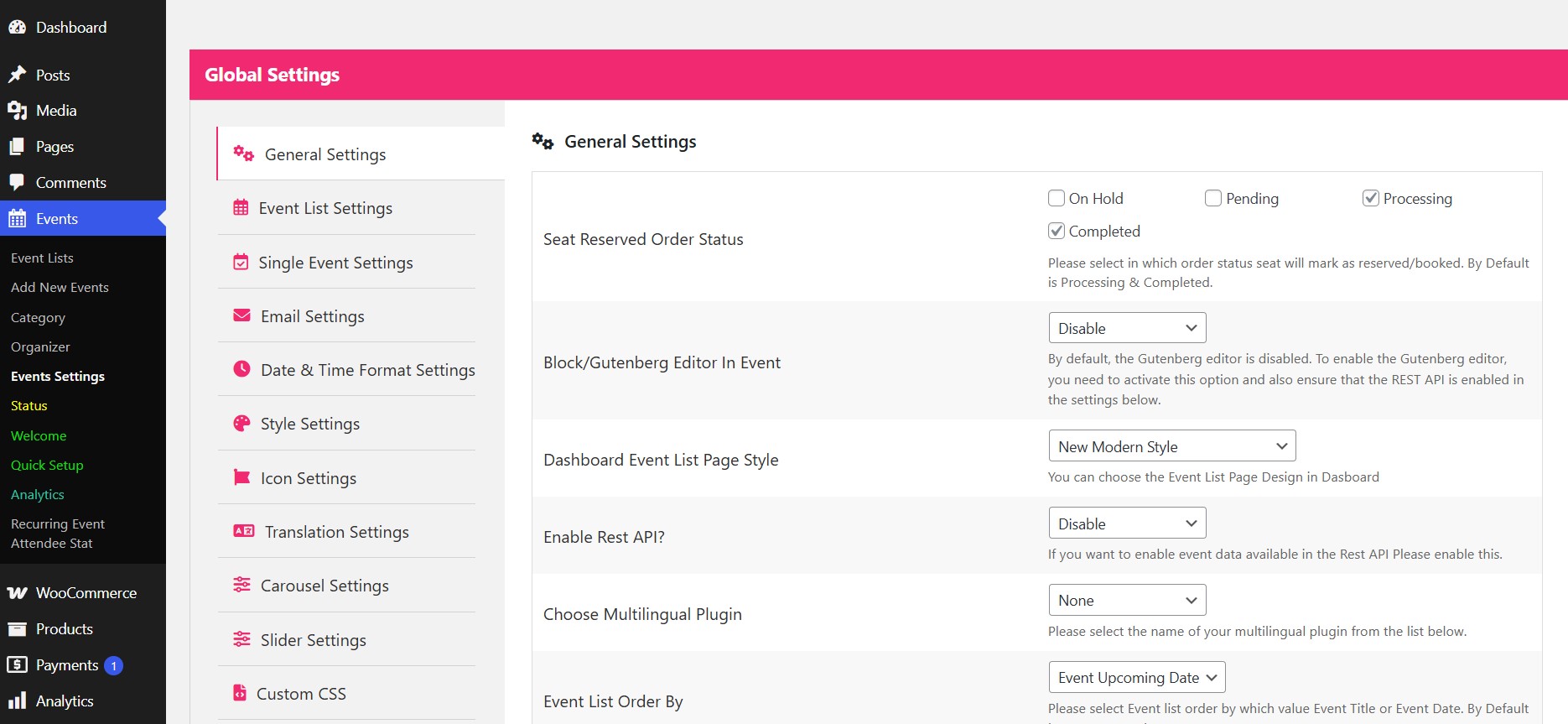Viewport: 1568px width, 724px height.
Task: Open Welcome submenu link
Action: click(39, 435)
